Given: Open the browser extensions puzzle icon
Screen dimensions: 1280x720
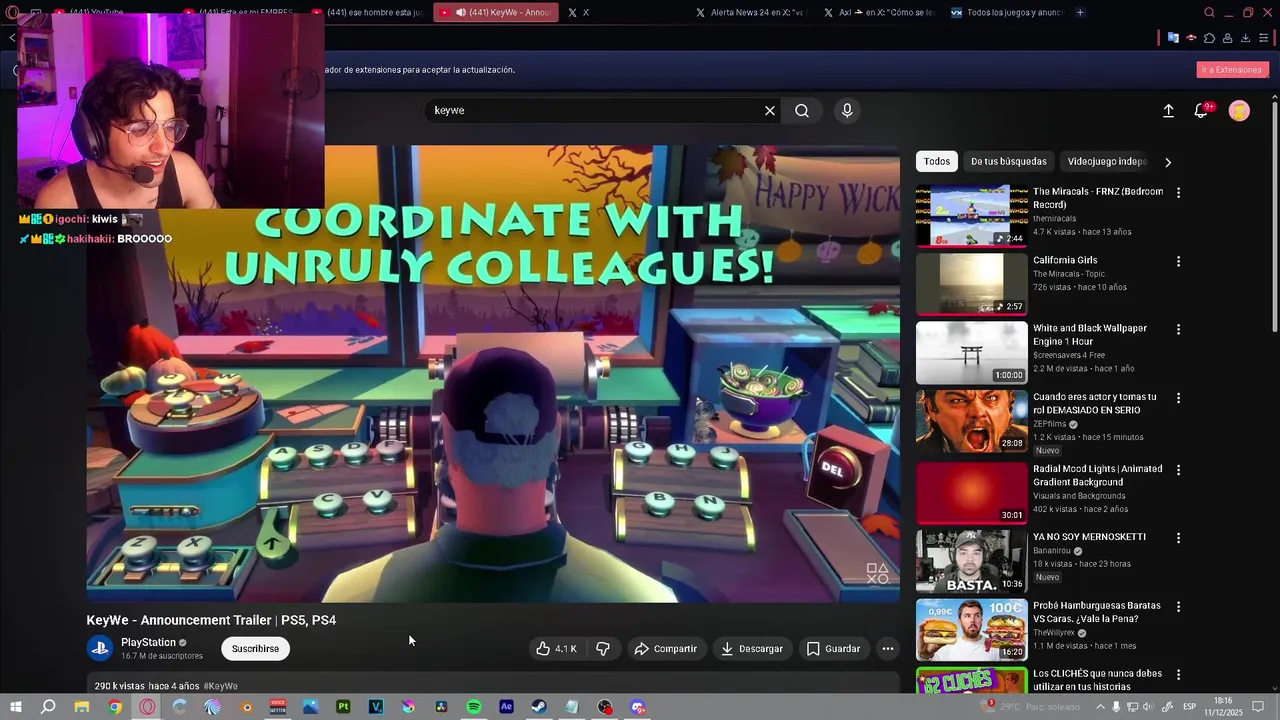Looking at the screenshot, I should tap(1209, 38).
